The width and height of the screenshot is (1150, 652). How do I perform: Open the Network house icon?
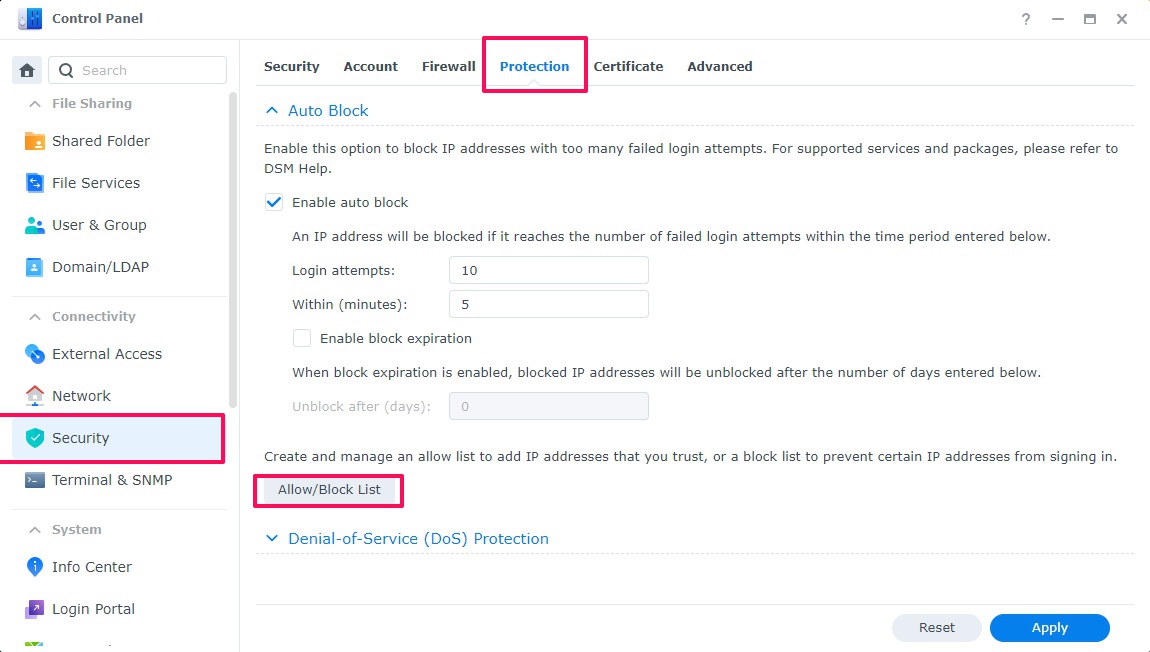pos(35,396)
